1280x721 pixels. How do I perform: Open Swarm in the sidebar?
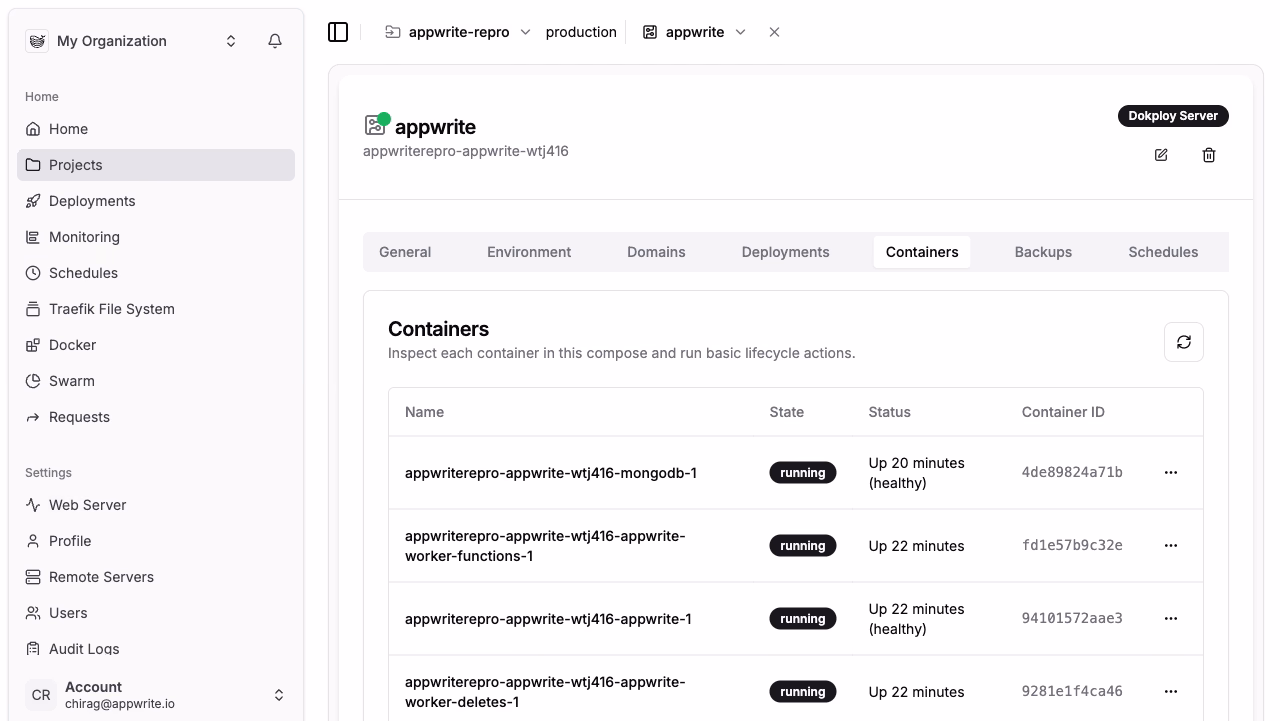click(x=156, y=381)
